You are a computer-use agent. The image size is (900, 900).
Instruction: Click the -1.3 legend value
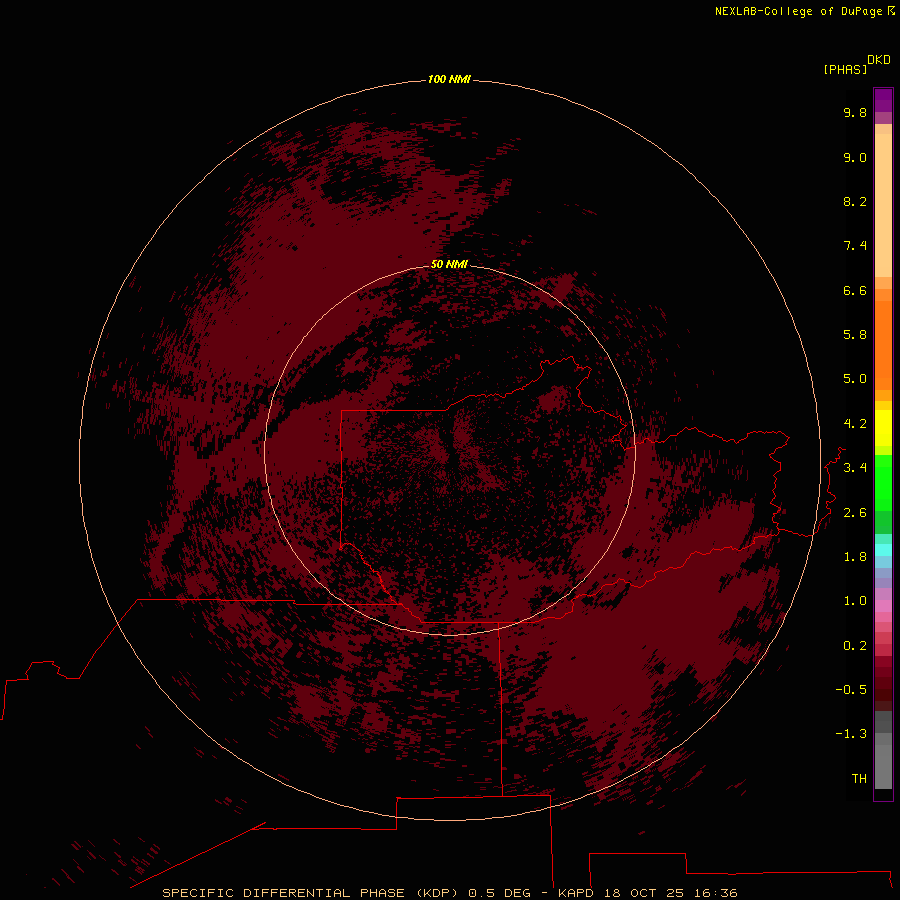coord(851,734)
